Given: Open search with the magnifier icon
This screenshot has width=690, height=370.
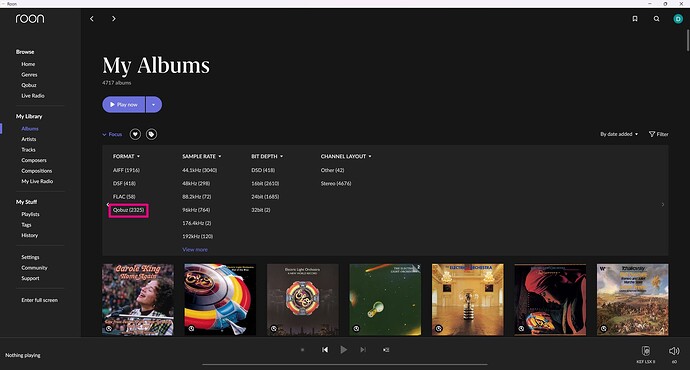Looking at the screenshot, I should 656,18.
